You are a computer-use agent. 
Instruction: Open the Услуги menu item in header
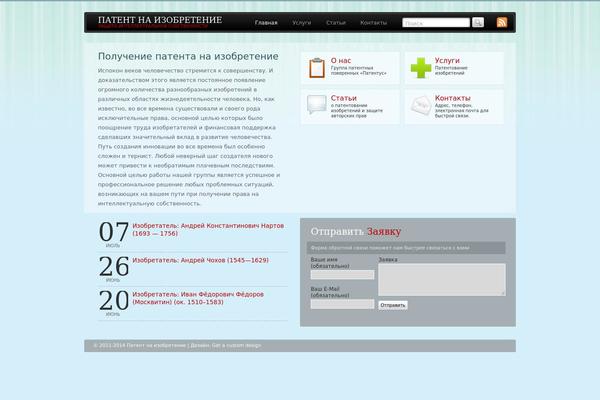(302, 23)
